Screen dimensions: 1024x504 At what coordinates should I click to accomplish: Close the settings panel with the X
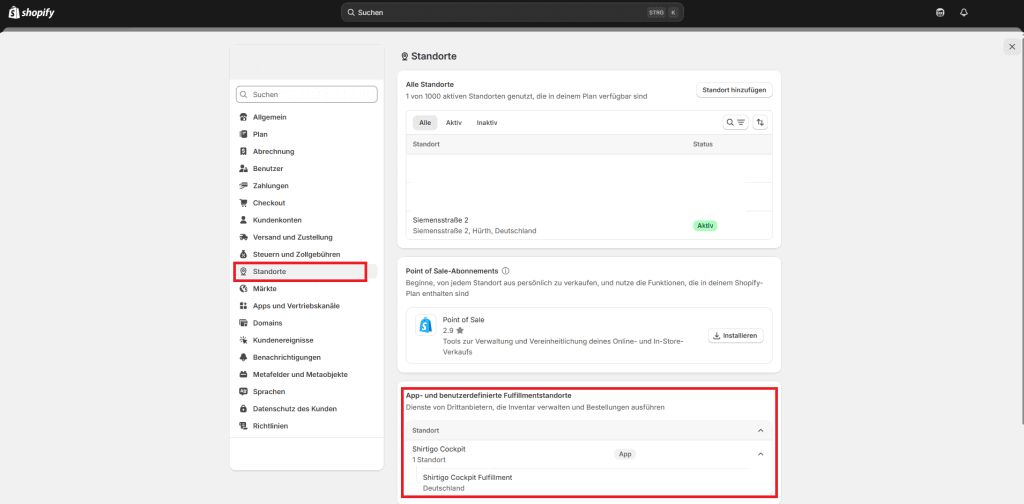coord(1011,47)
